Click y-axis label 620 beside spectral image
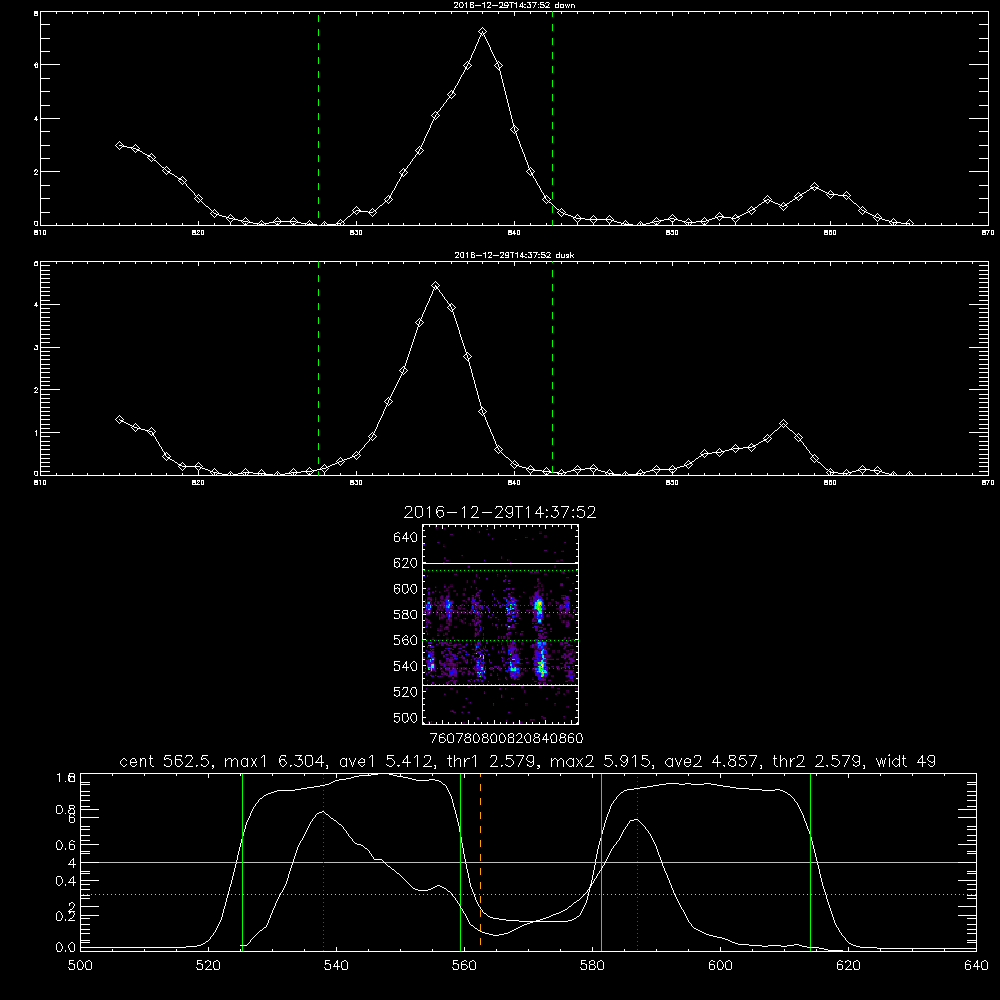The width and height of the screenshot is (1000, 1000). [406, 563]
